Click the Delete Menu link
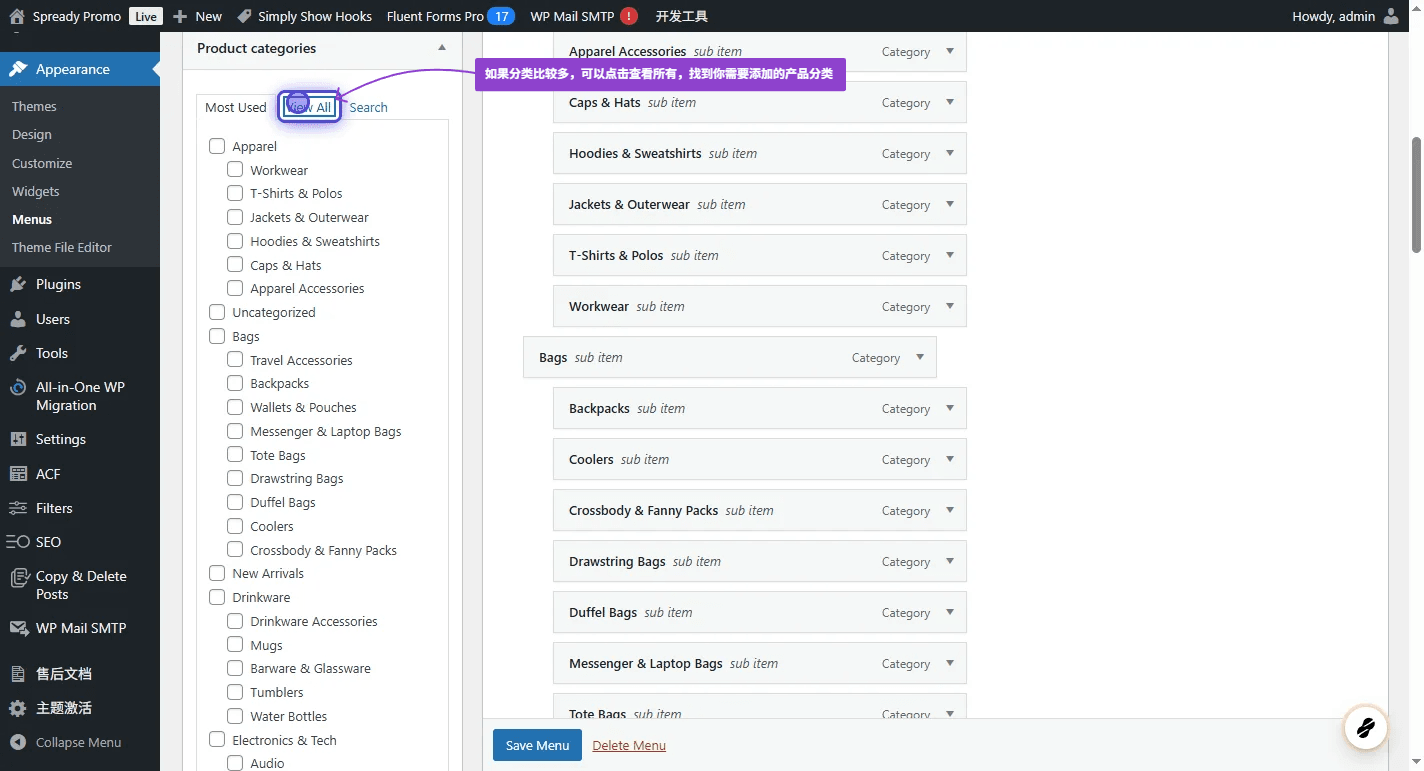 tap(629, 745)
